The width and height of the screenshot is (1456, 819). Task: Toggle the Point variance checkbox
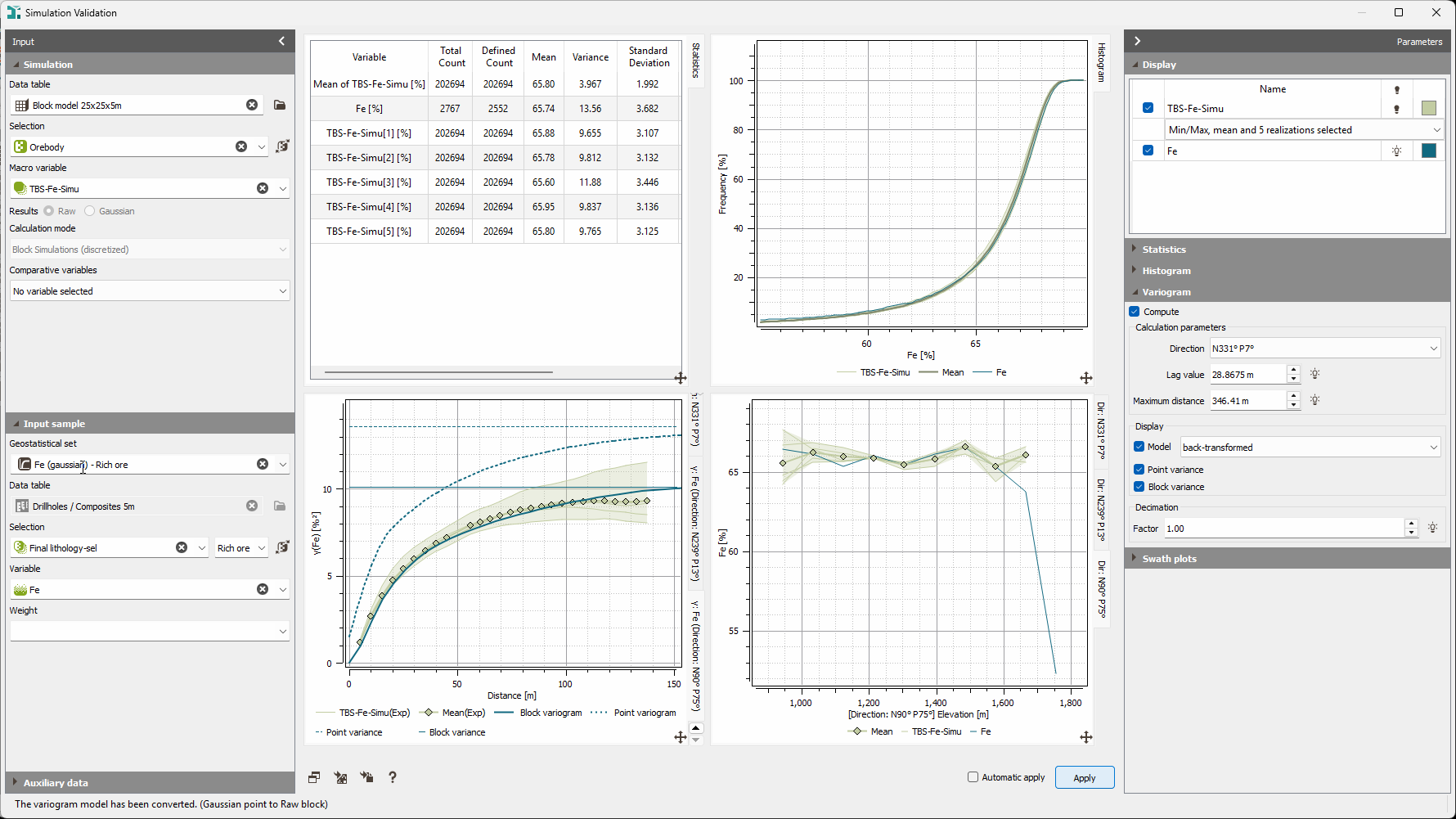(1139, 470)
